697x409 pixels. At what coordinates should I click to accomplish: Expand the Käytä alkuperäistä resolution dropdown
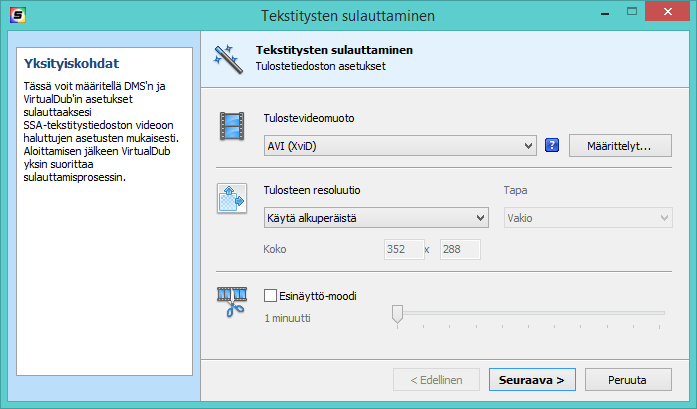point(375,218)
